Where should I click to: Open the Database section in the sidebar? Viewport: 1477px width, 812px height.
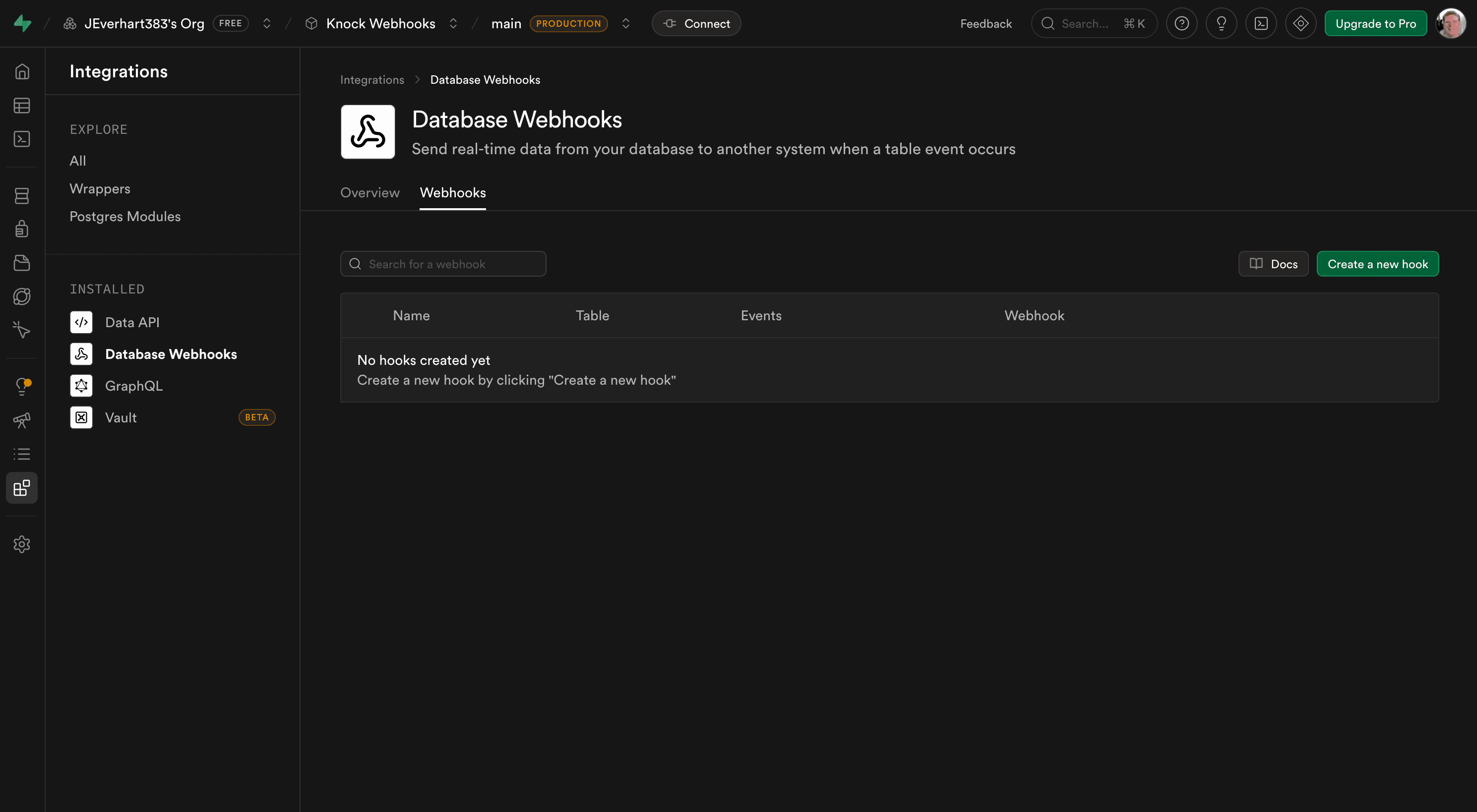point(22,195)
